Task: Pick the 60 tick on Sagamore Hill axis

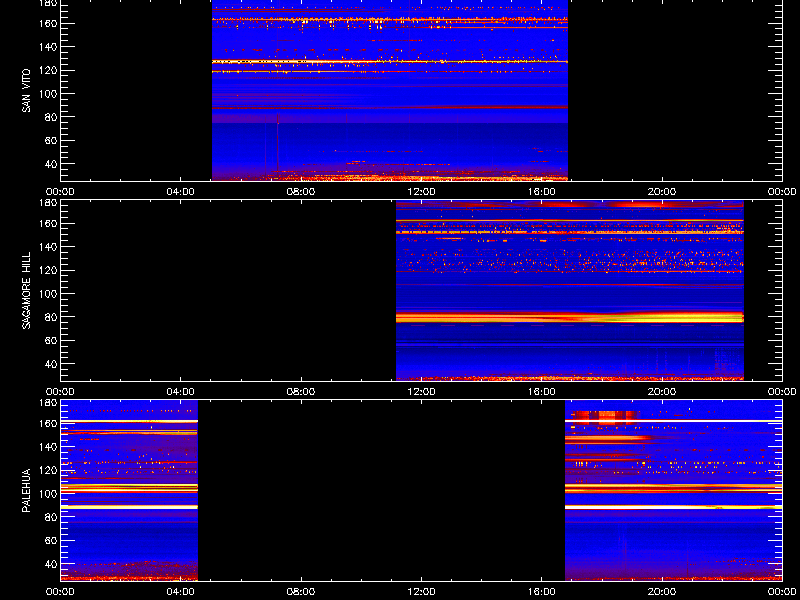Action: click(51, 341)
